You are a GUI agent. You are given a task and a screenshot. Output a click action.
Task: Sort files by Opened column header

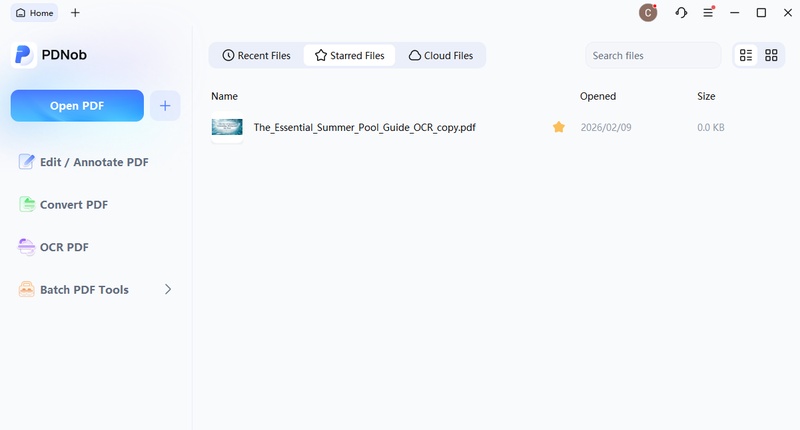pyautogui.click(x=598, y=97)
